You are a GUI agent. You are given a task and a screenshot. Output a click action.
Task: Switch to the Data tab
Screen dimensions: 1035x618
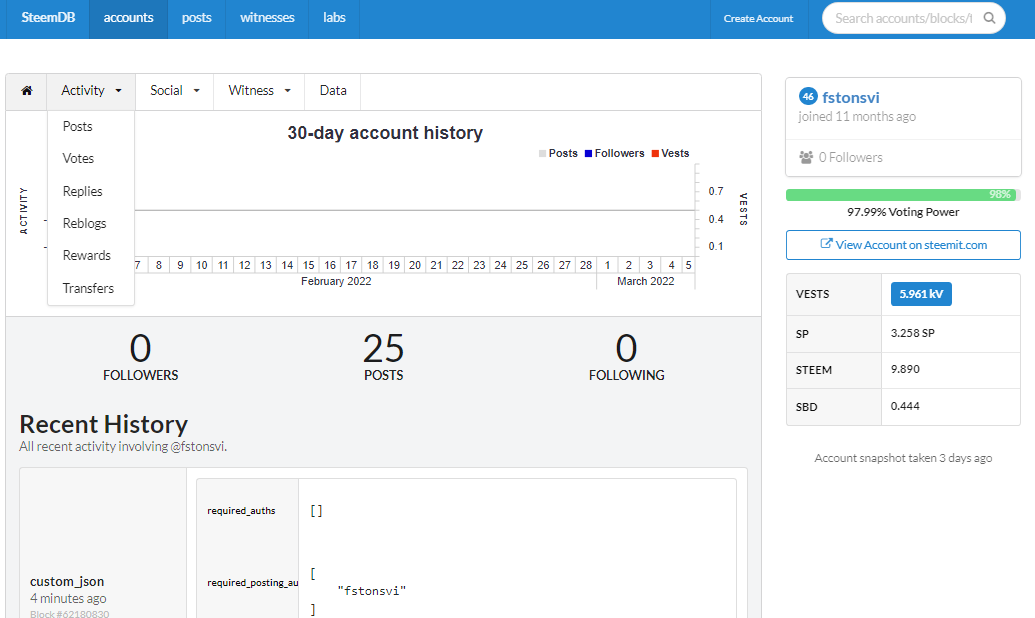click(333, 91)
